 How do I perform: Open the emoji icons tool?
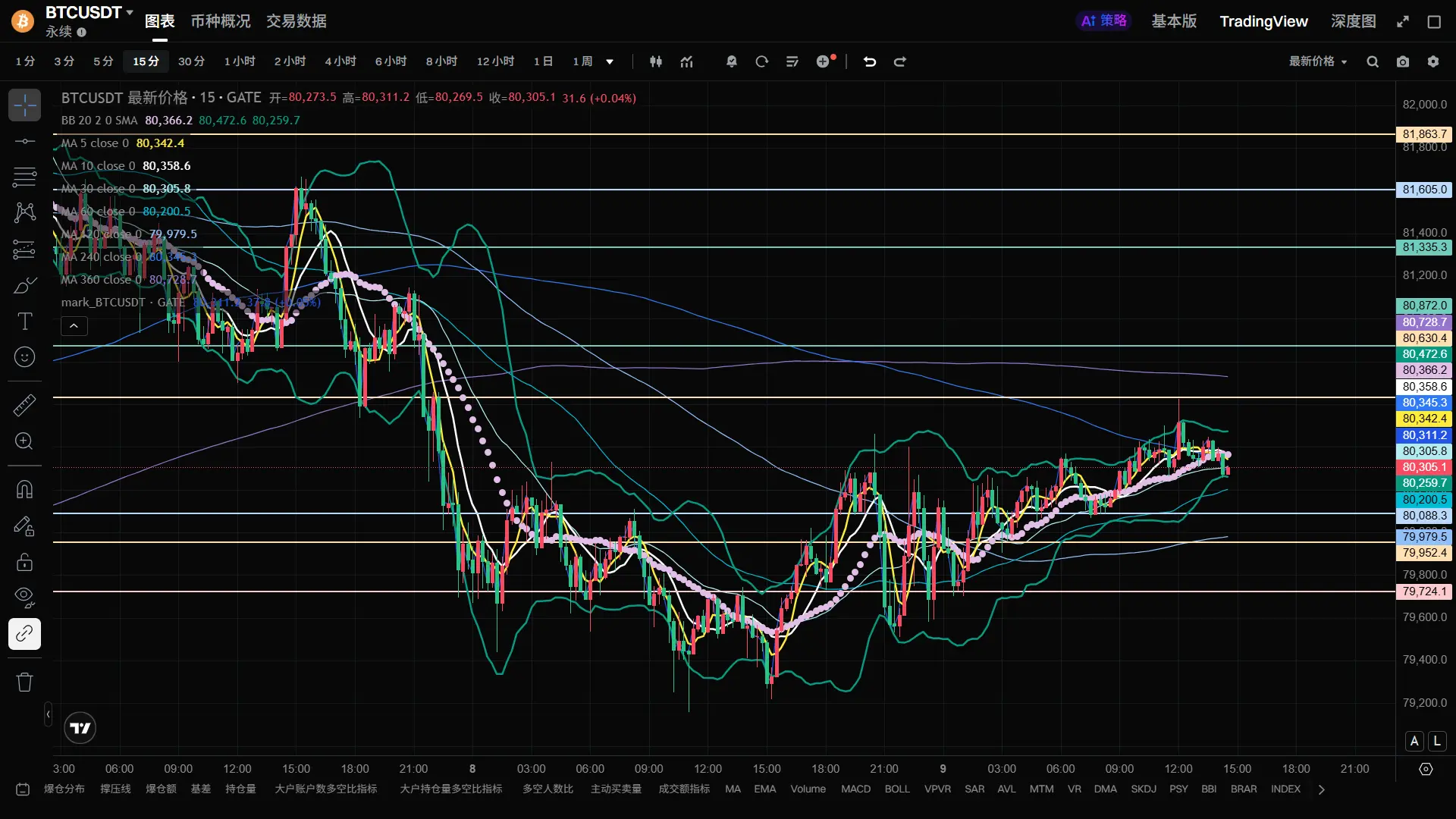tap(24, 357)
